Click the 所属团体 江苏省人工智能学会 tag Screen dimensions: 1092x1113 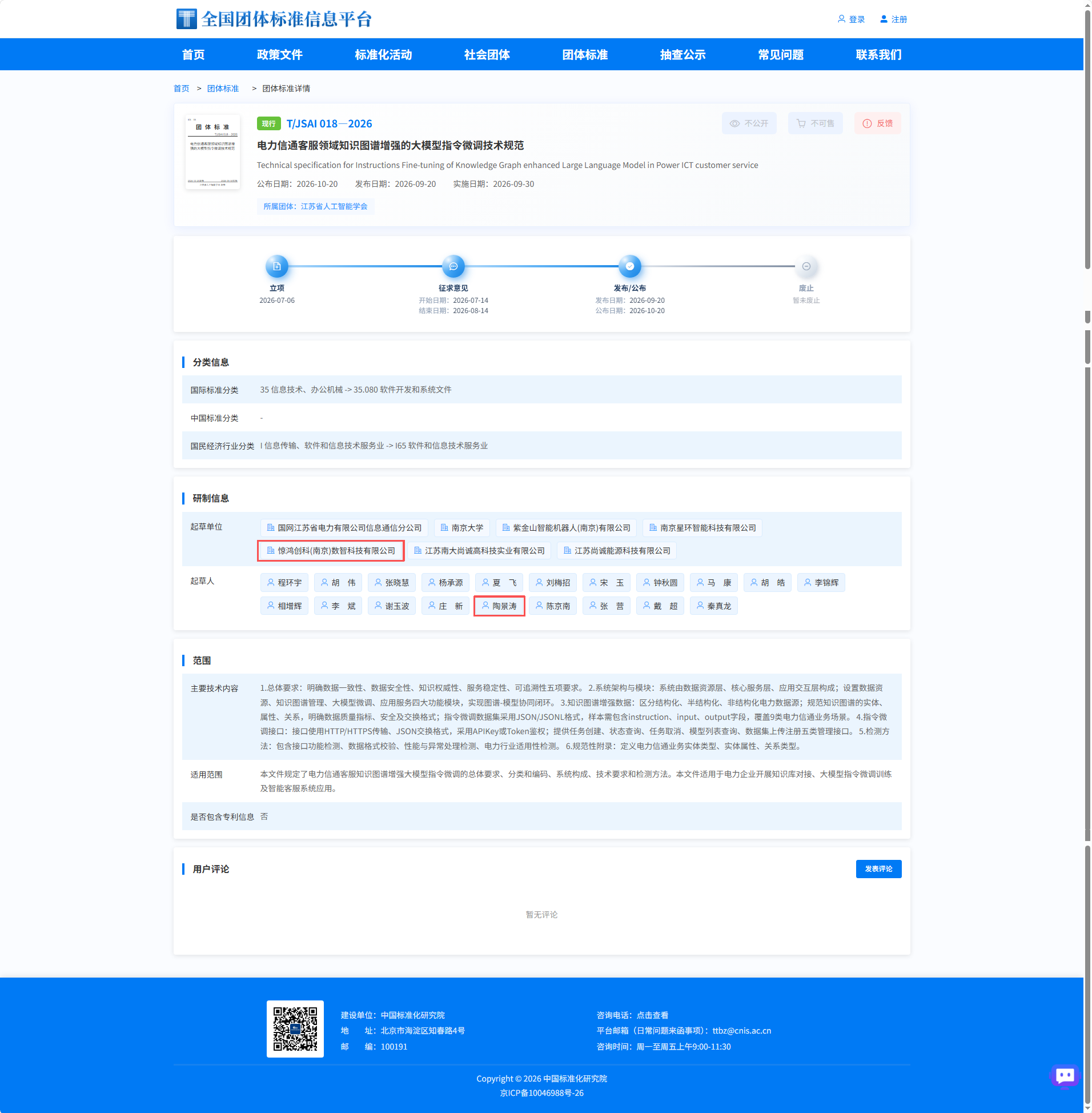coord(315,206)
